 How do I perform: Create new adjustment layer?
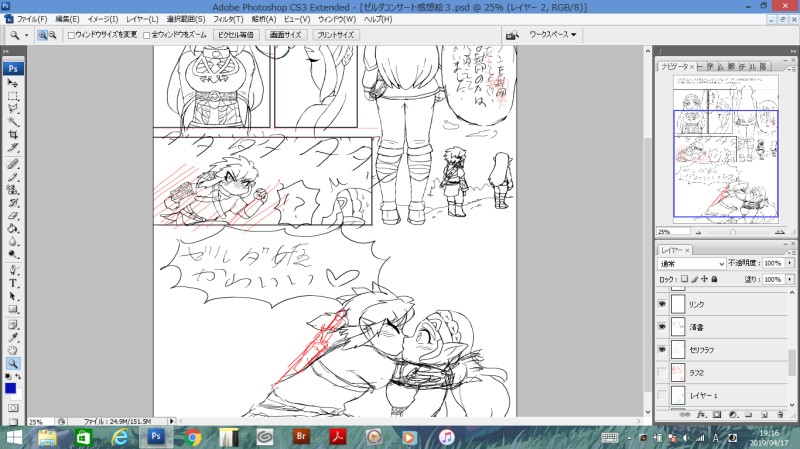click(733, 415)
